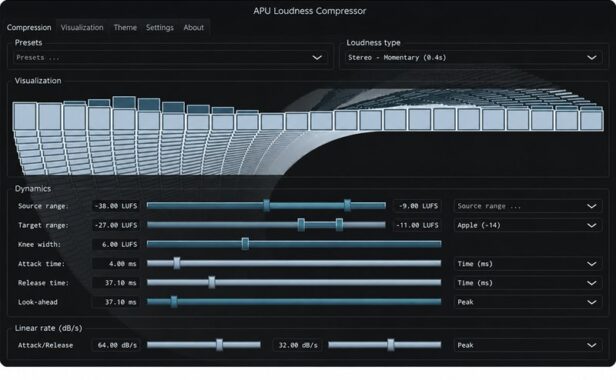Click the Linear rate (dB/s) label

tap(49, 328)
